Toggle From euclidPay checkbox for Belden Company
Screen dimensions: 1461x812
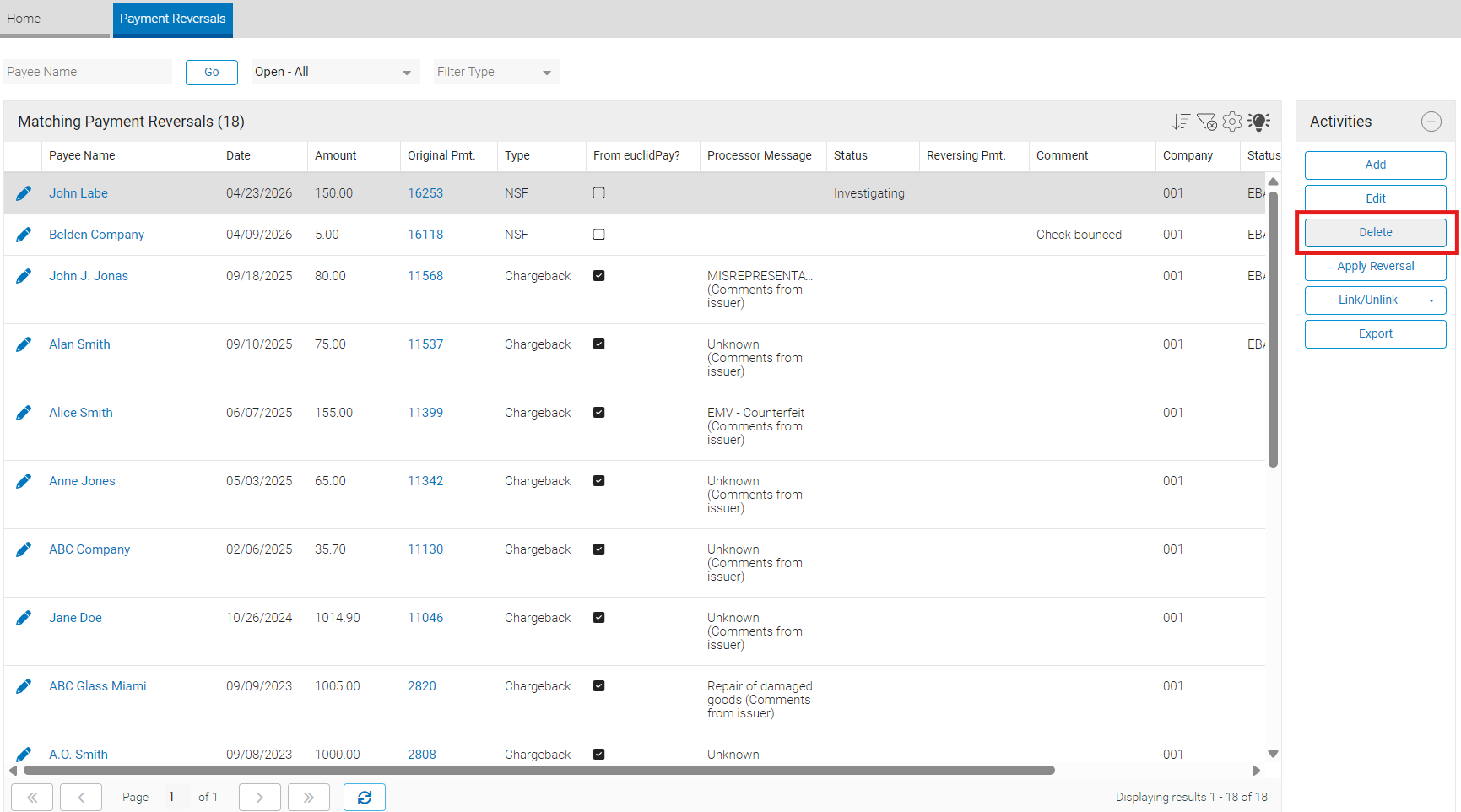pos(599,235)
